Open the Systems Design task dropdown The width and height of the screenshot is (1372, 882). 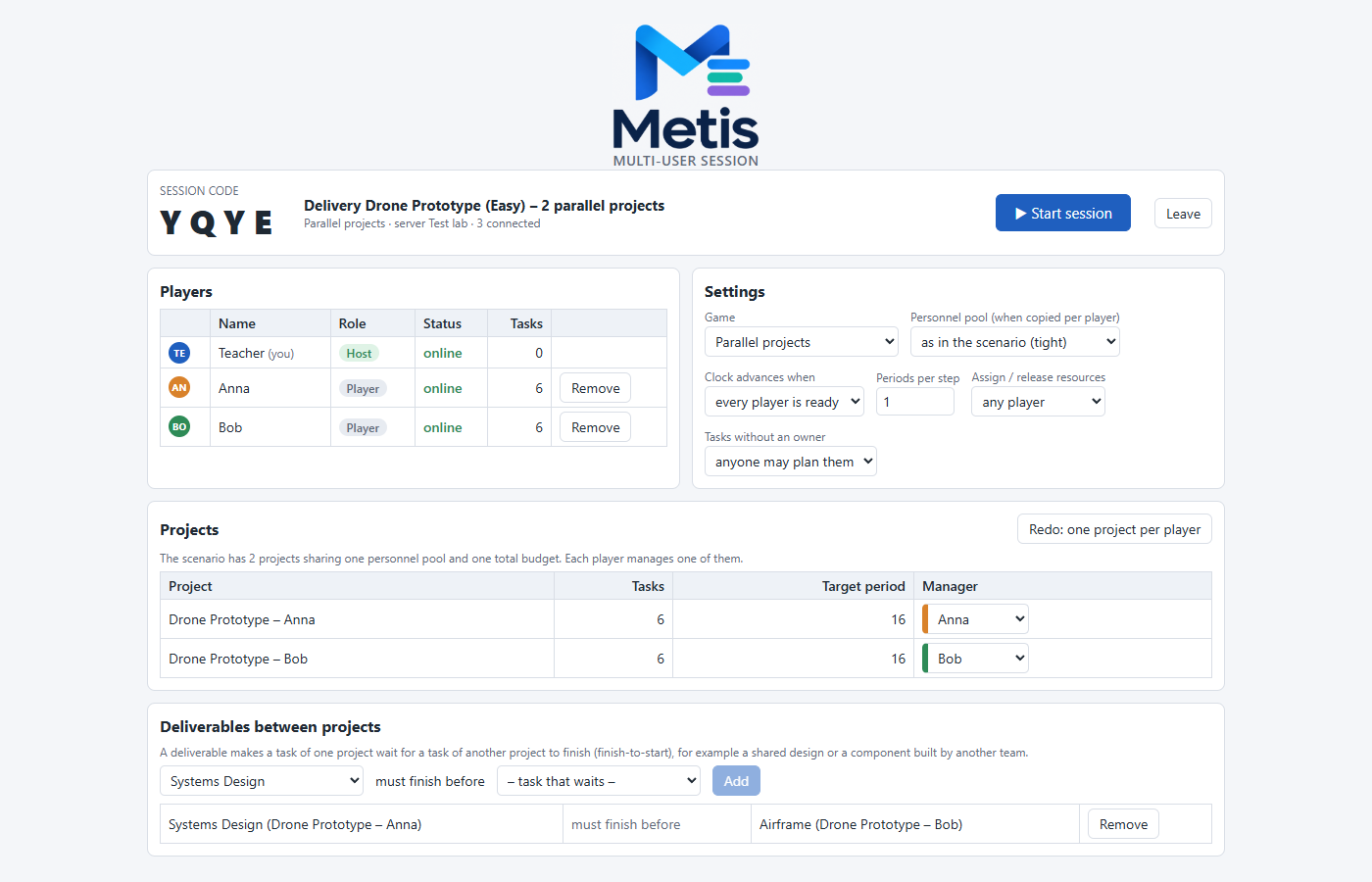click(262, 781)
